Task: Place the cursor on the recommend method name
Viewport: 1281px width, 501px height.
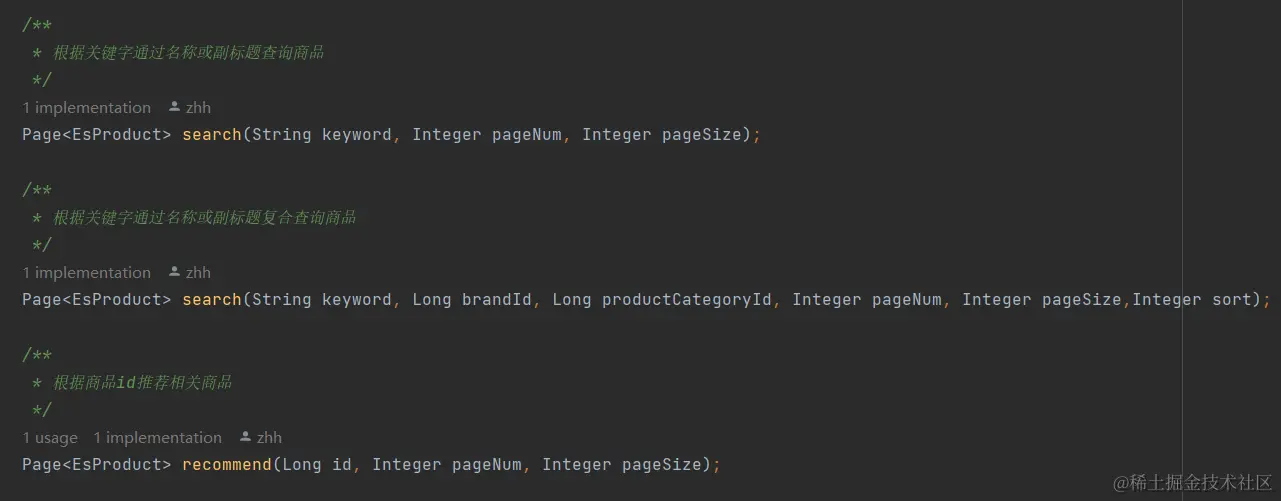Action: [x=226, y=464]
